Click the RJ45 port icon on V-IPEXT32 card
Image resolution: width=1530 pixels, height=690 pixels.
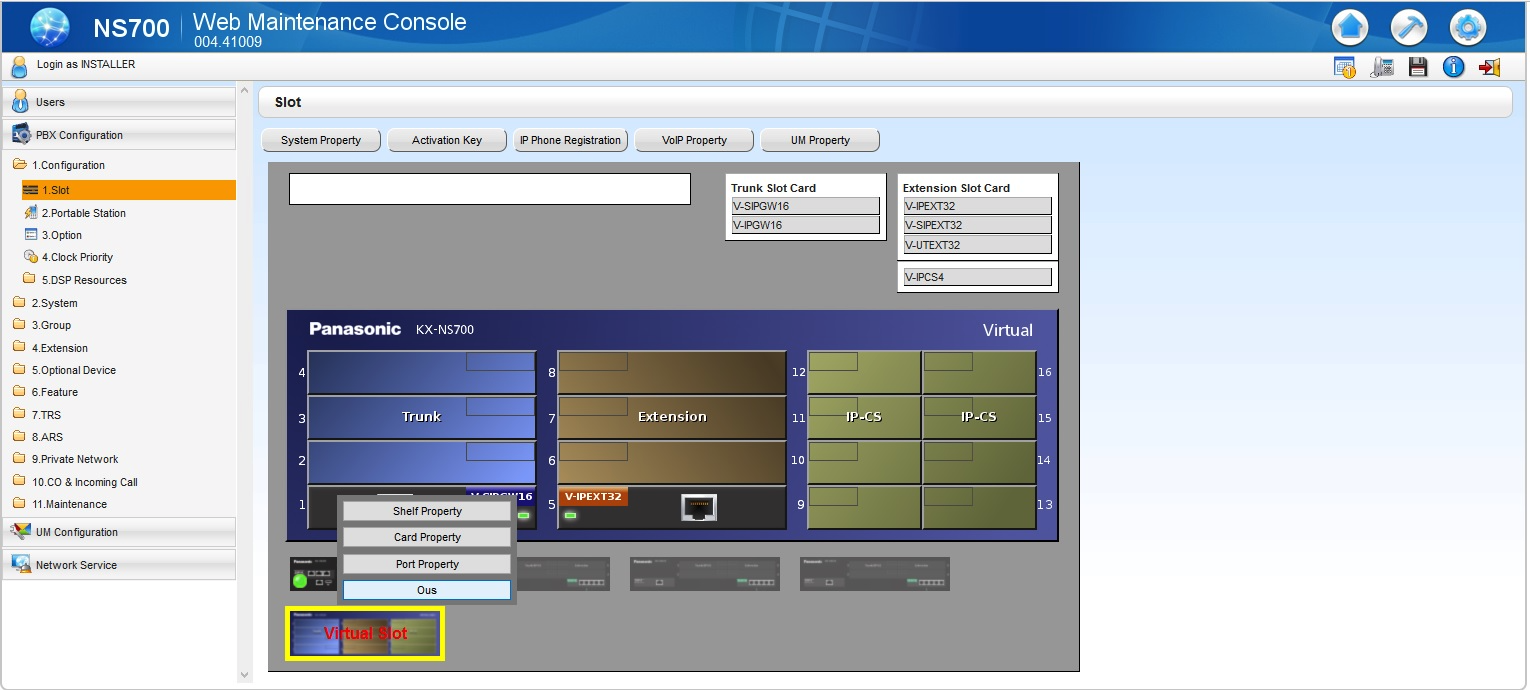coord(699,508)
